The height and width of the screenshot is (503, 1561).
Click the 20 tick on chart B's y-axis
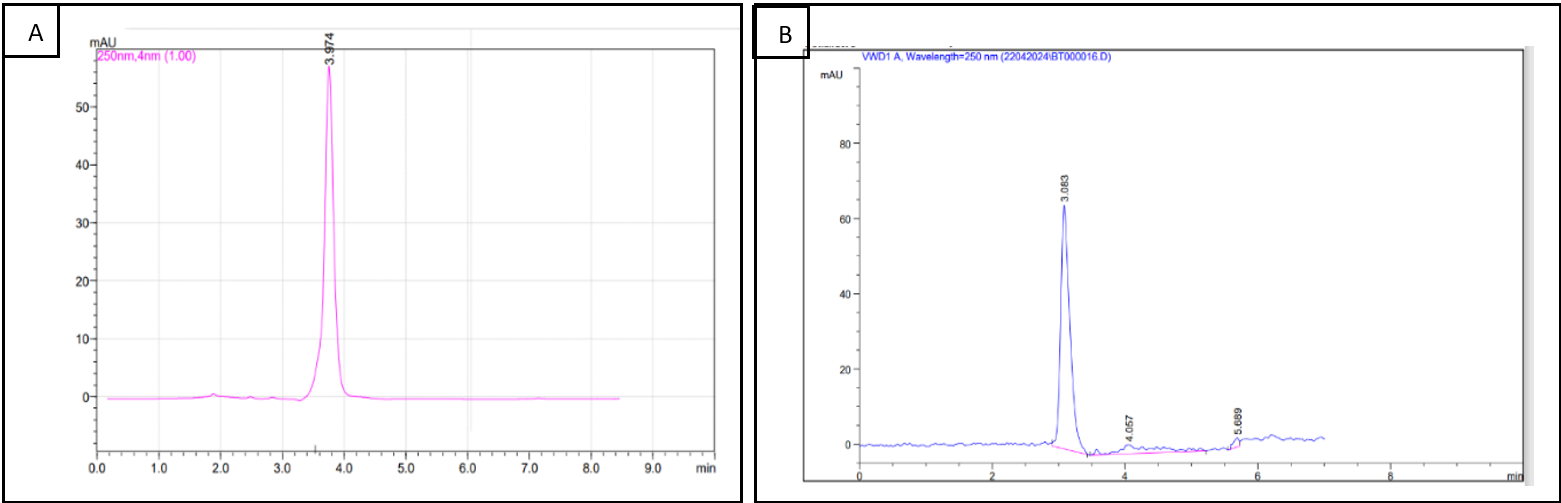tap(842, 370)
